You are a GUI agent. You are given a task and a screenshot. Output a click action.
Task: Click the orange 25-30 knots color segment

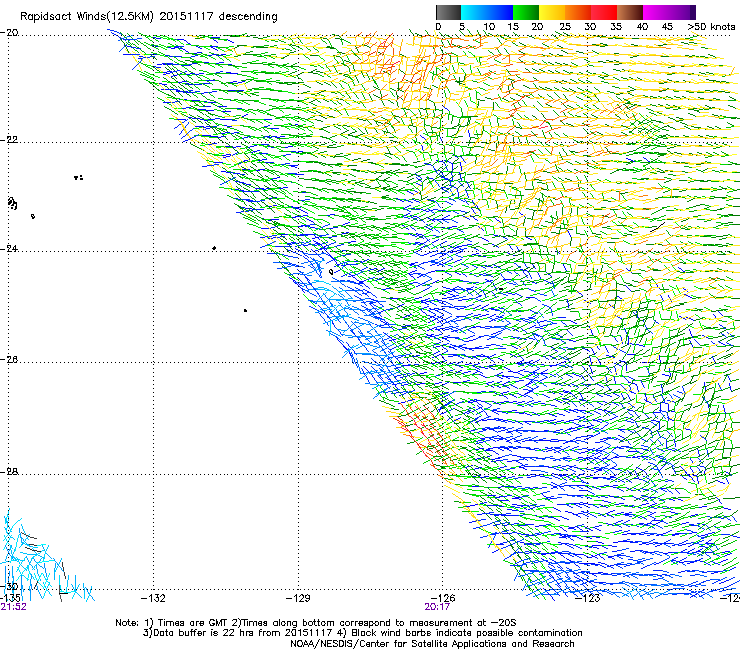point(578,12)
